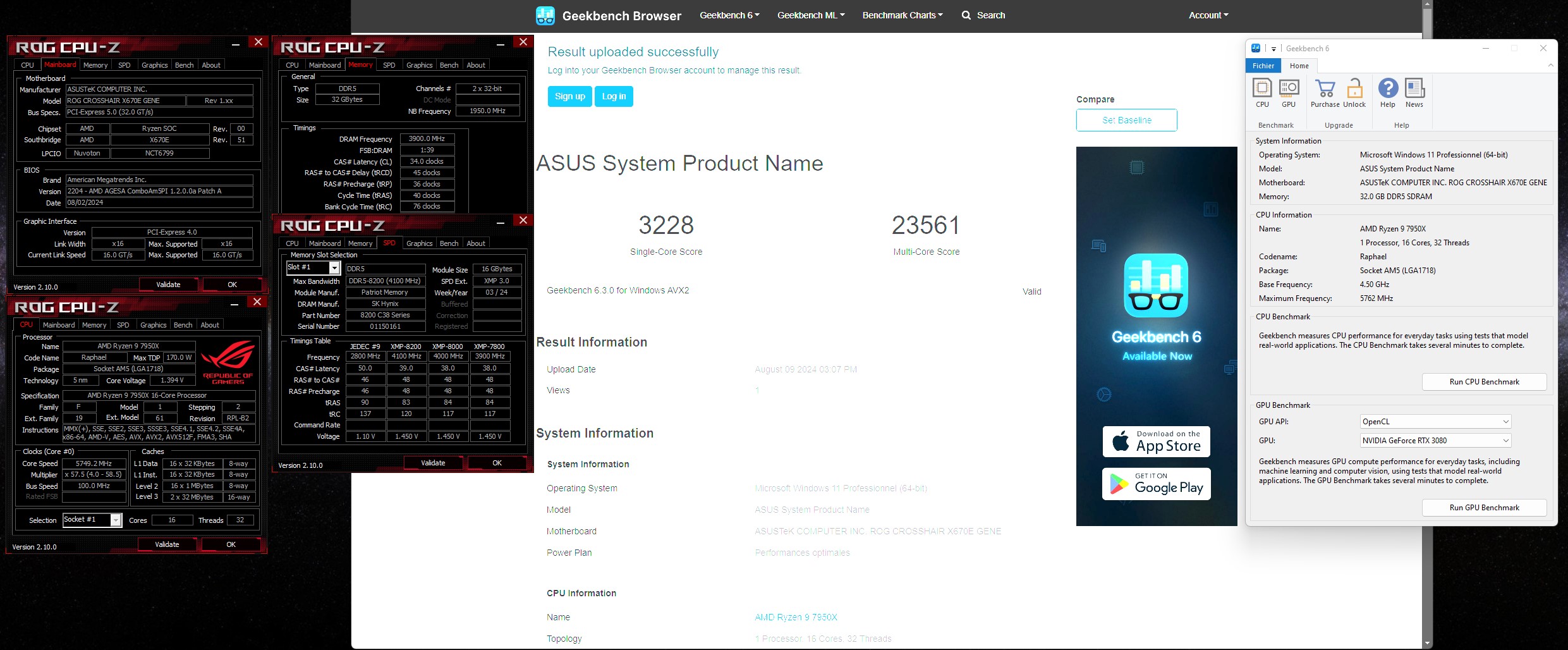This screenshot has width=1568, height=650.
Task: Click the Geekbench 6 app icon in ad banner
Action: (1156, 286)
